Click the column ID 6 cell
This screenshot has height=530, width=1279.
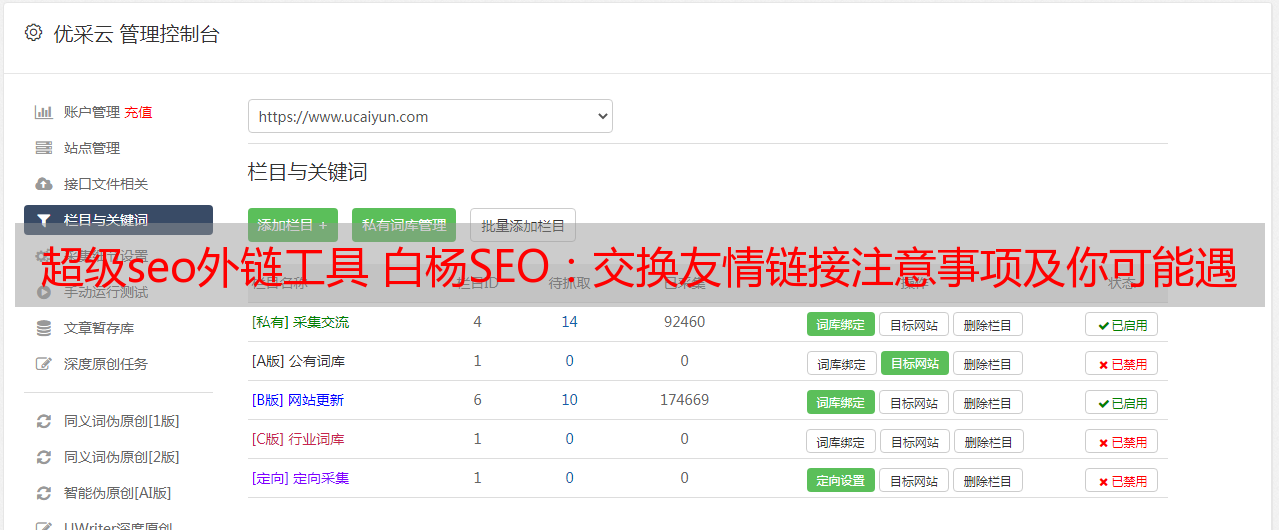point(477,400)
